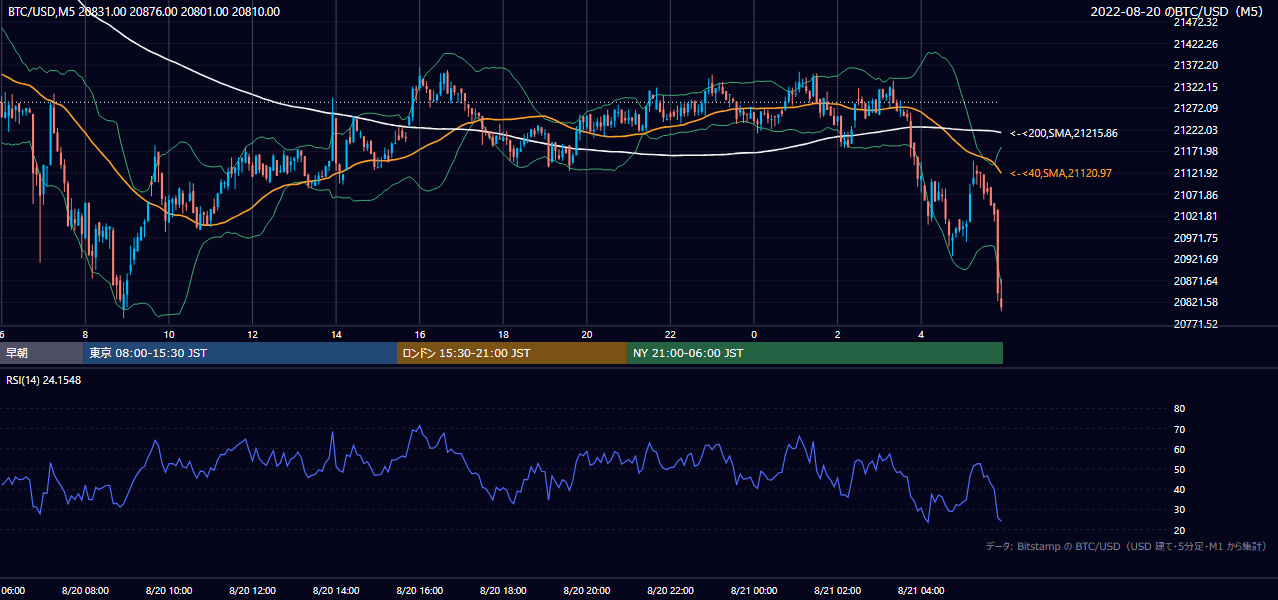Click the Bitstamp data source credit text
The height and width of the screenshot is (600, 1278).
click(x=1126, y=546)
